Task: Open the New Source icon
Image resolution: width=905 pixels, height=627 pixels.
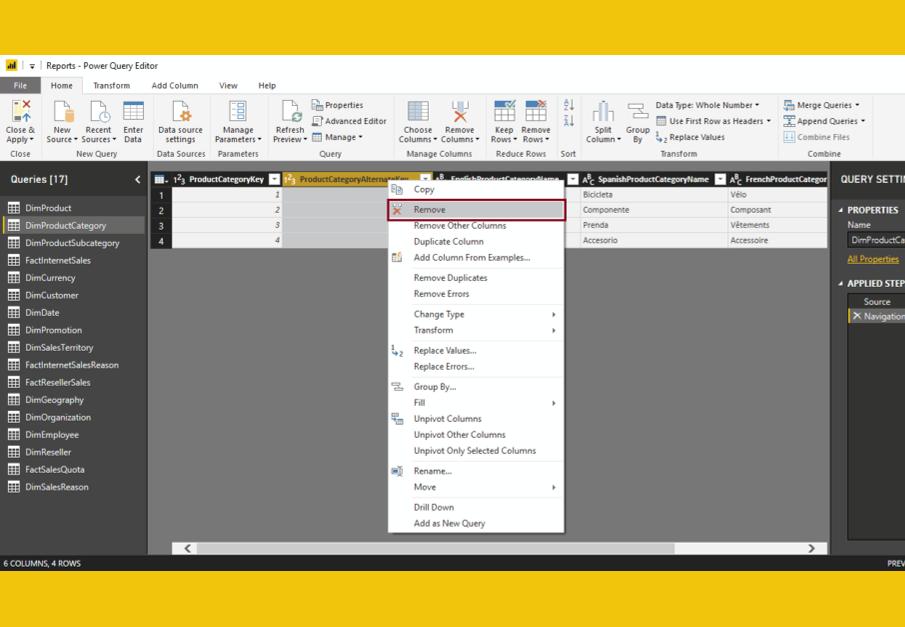Action: (x=62, y=112)
